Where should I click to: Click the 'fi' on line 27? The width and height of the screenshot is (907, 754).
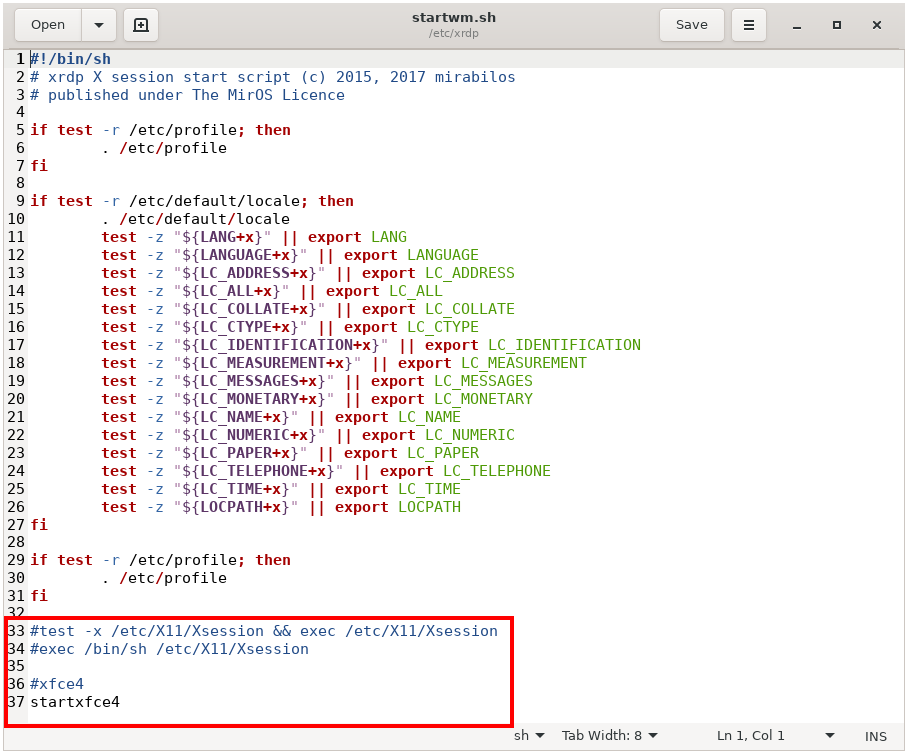pos(39,525)
